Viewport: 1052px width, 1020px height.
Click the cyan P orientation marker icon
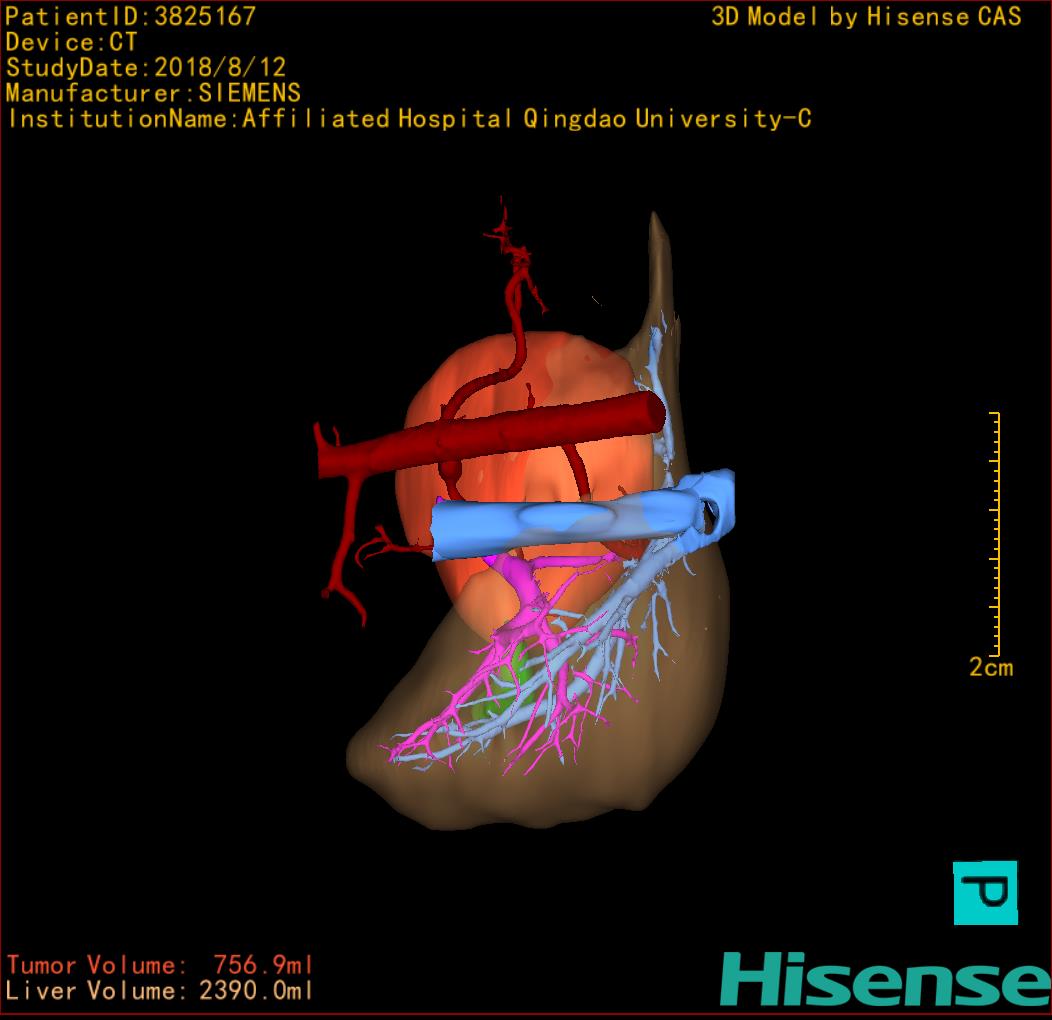coord(985,892)
